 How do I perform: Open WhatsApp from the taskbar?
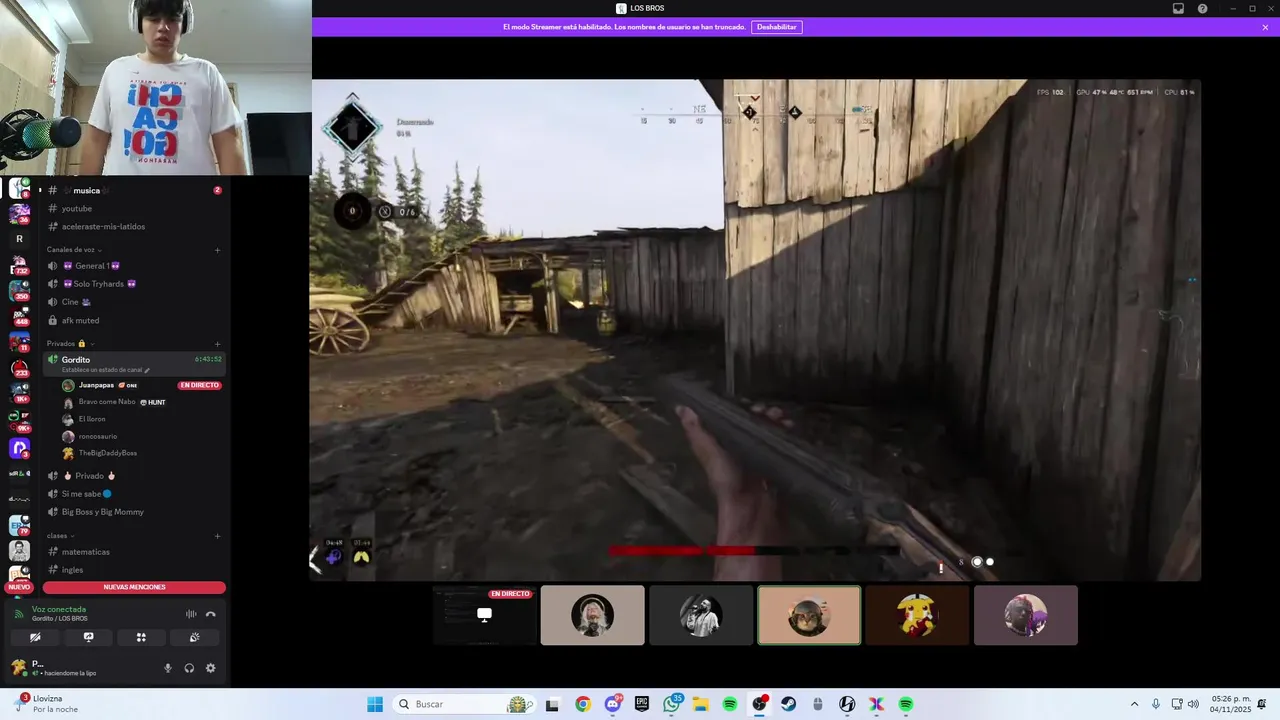671,704
